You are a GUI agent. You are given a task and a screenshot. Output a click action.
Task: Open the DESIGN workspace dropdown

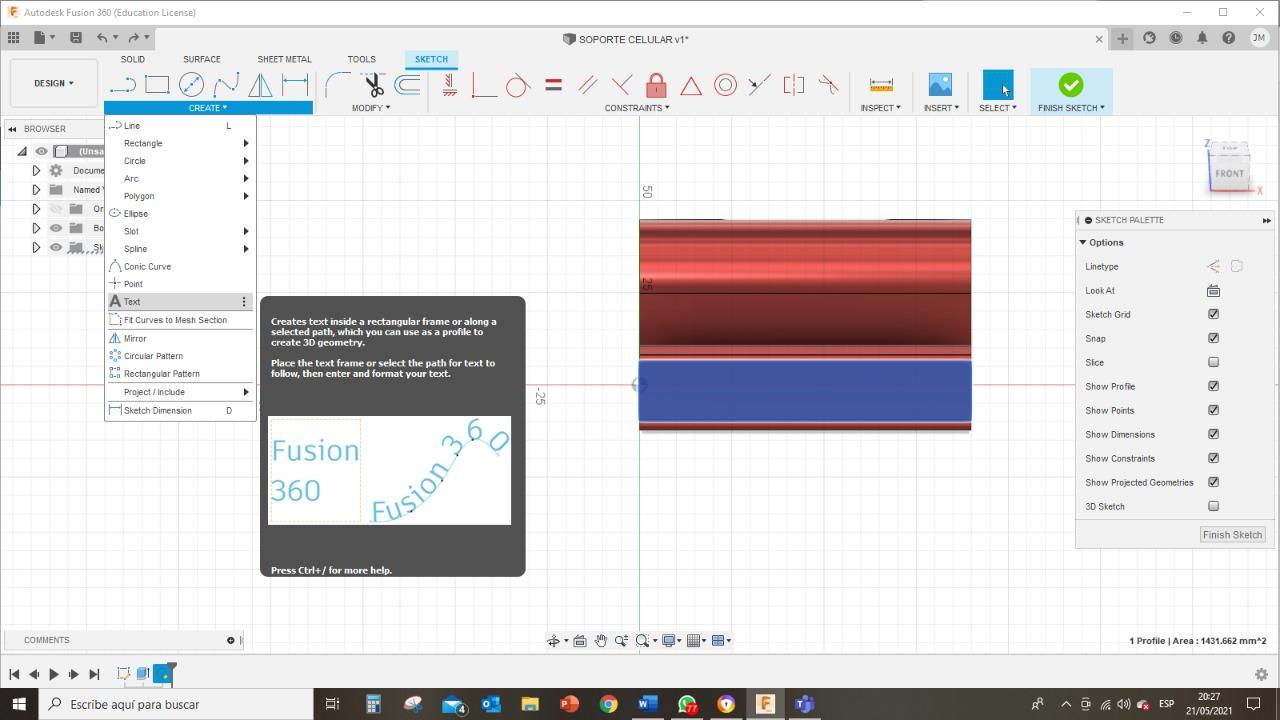click(54, 83)
